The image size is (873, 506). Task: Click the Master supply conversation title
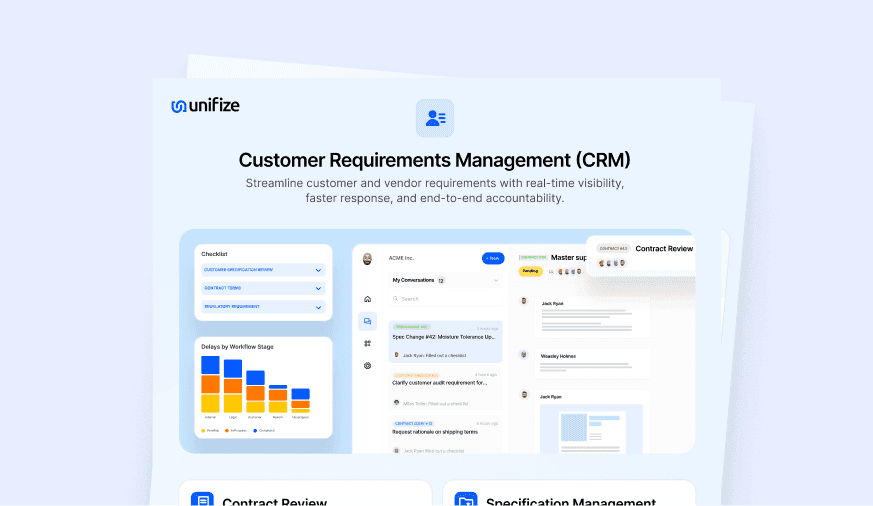coord(568,258)
